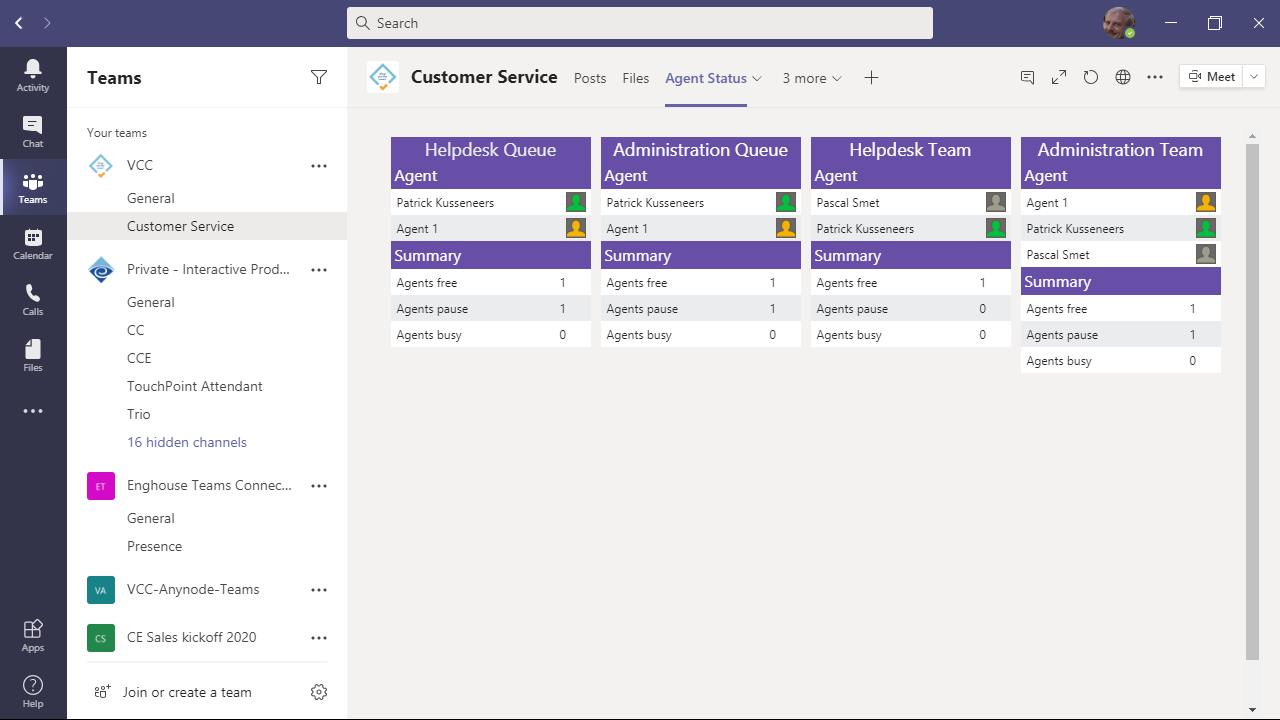Open manage teams settings gear
The image size is (1280, 720).
click(x=319, y=692)
